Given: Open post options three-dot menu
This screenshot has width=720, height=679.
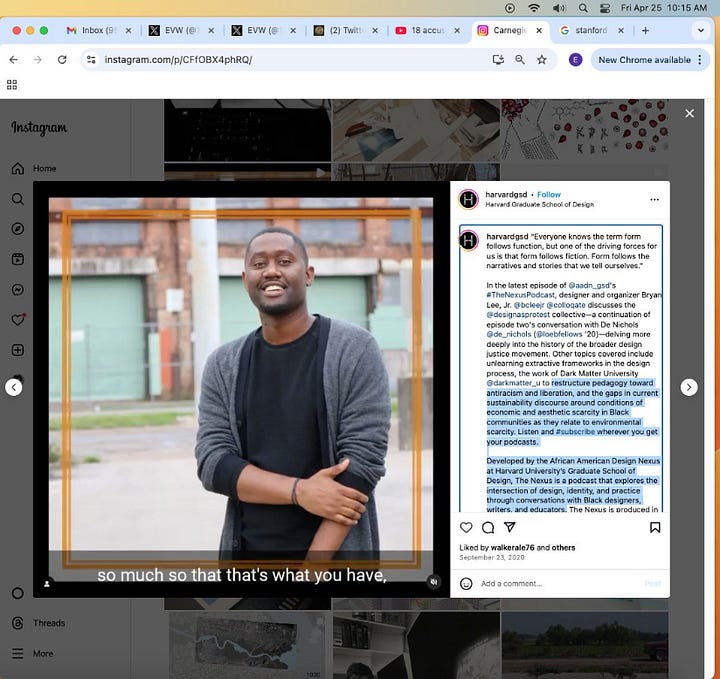Looking at the screenshot, I should (x=654, y=200).
